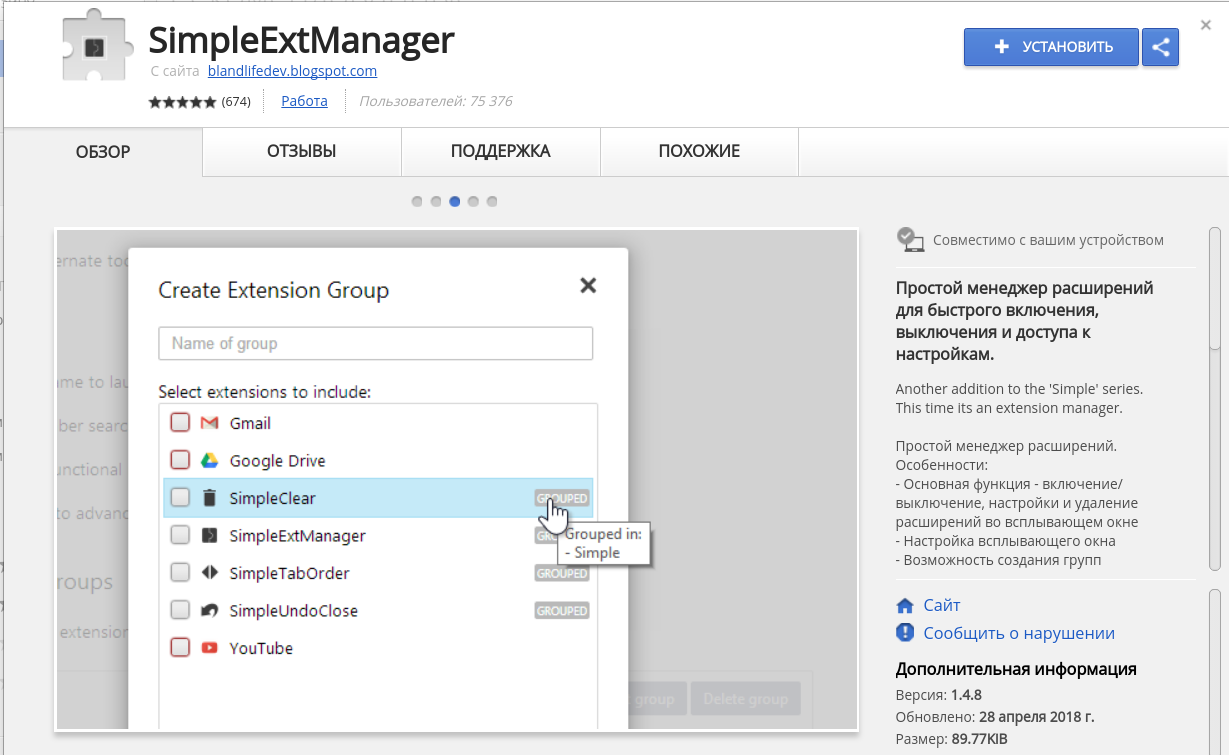Tick the SimpleClear checkbox

[180, 497]
